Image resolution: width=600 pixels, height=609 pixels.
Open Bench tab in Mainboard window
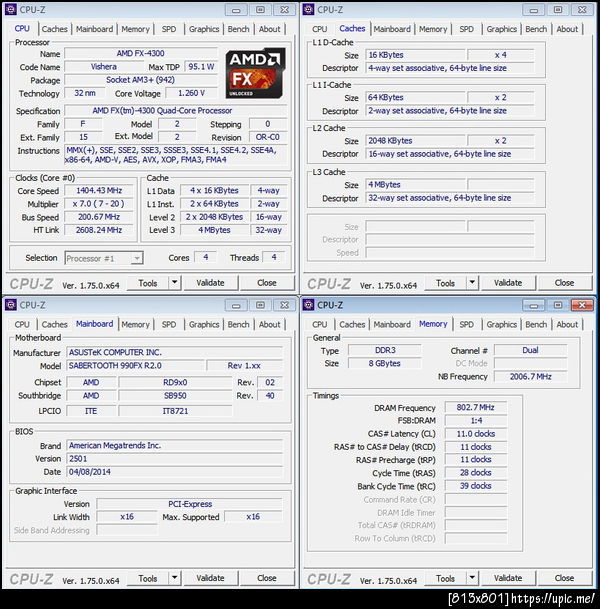[238, 324]
